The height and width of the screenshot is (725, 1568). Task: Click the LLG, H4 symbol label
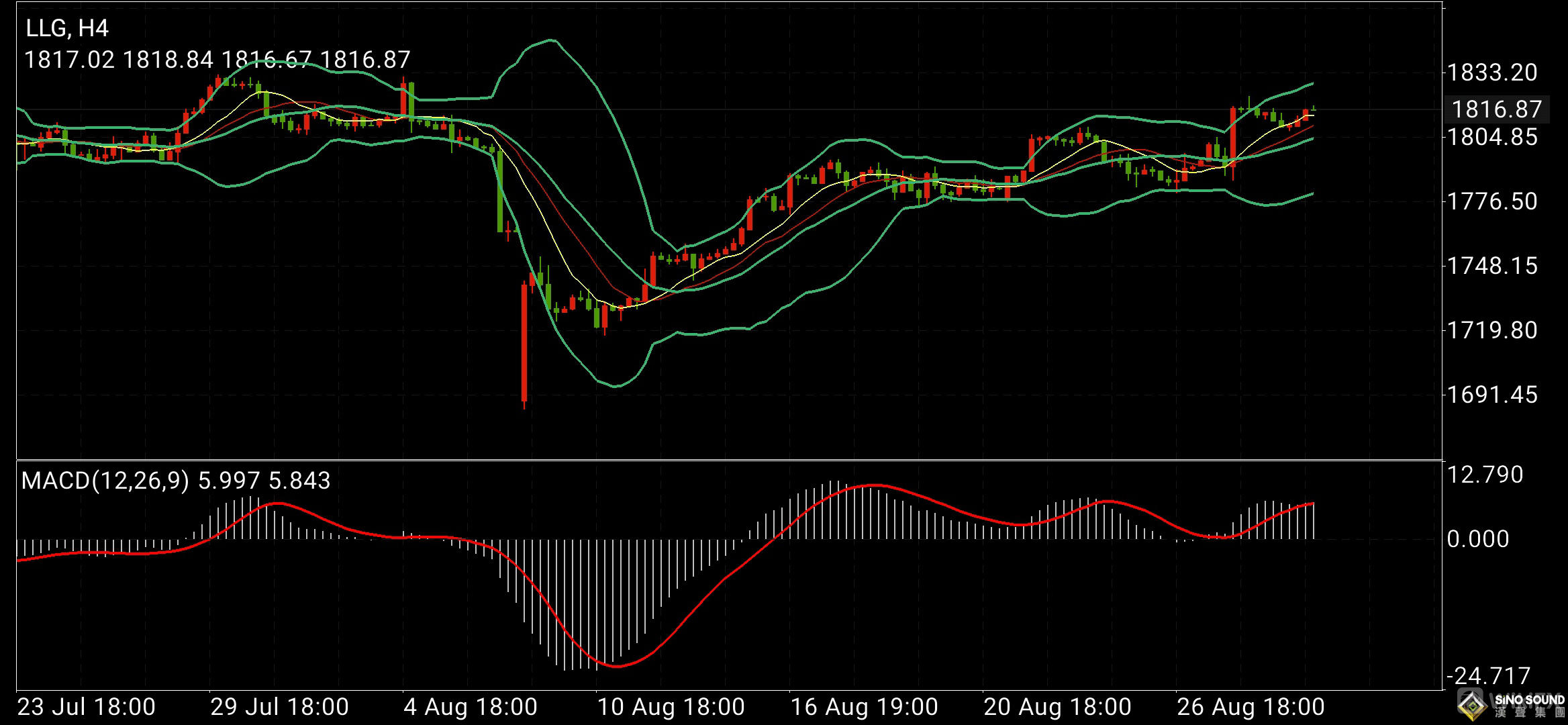coord(67,28)
